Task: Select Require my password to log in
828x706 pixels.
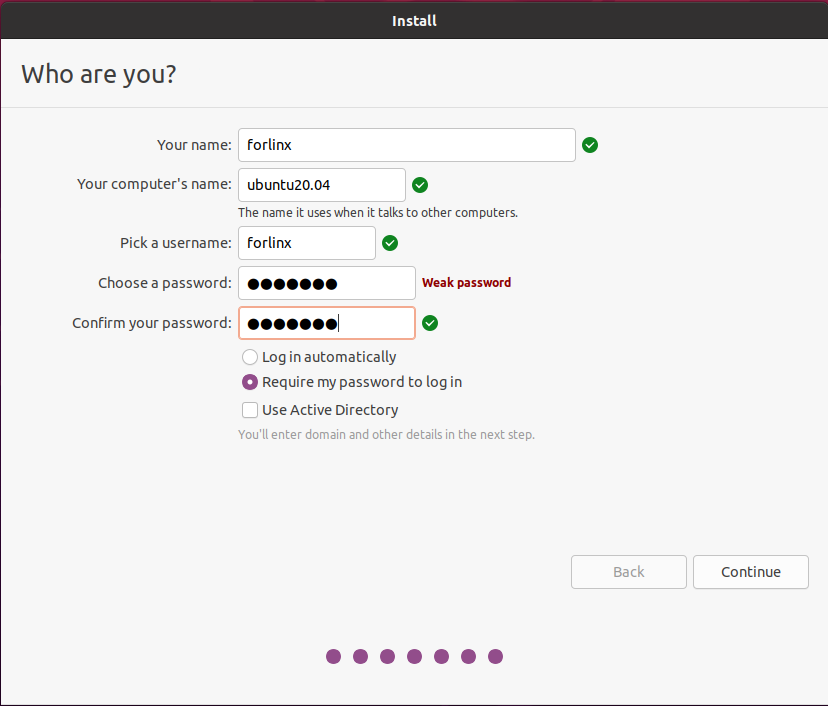Action: click(250, 382)
